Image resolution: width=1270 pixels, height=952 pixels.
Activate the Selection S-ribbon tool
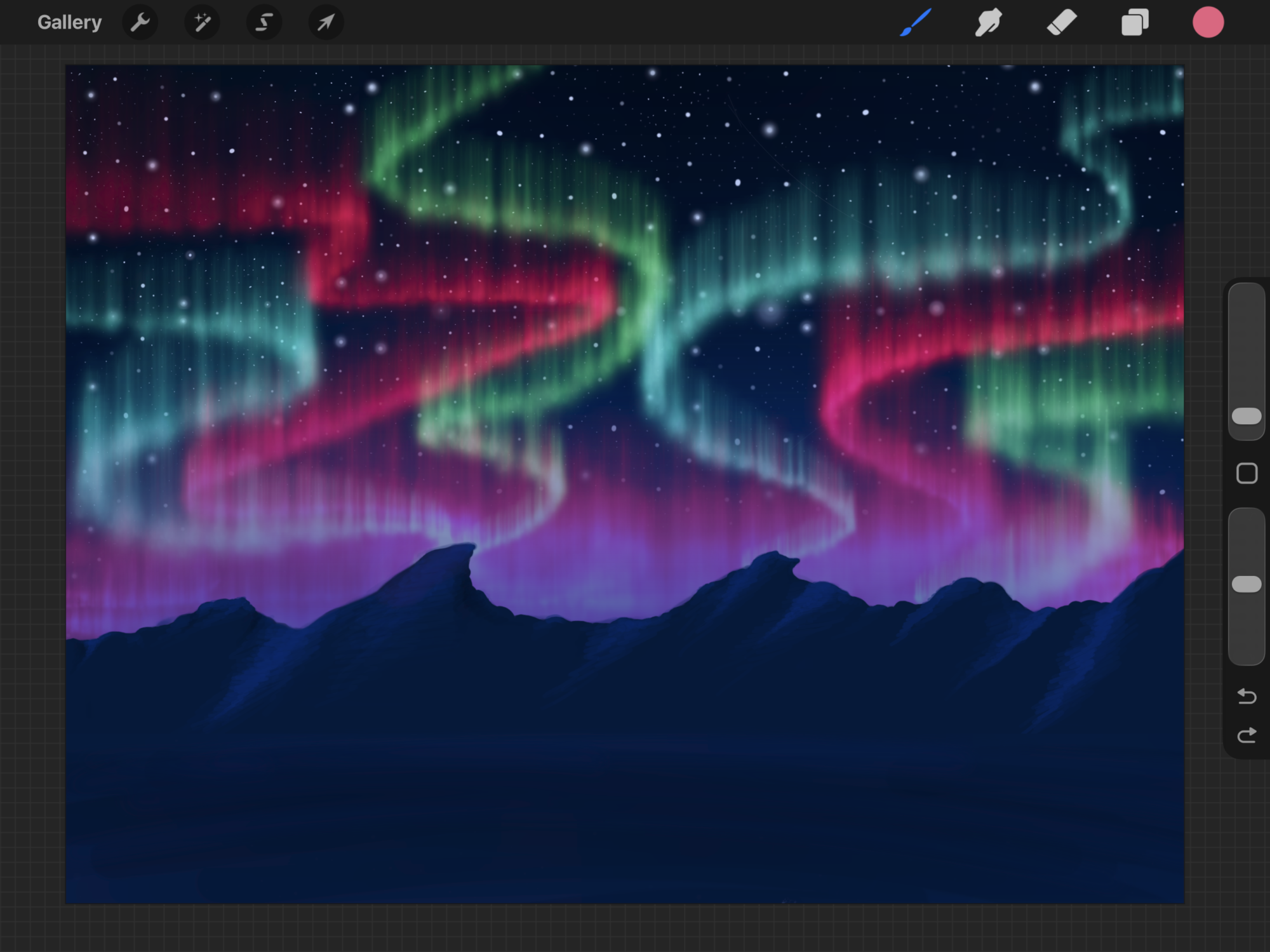pos(264,23)
